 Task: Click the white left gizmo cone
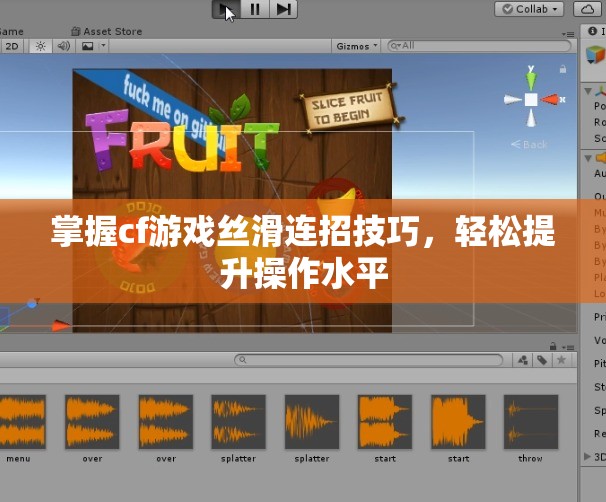(512, 100)
